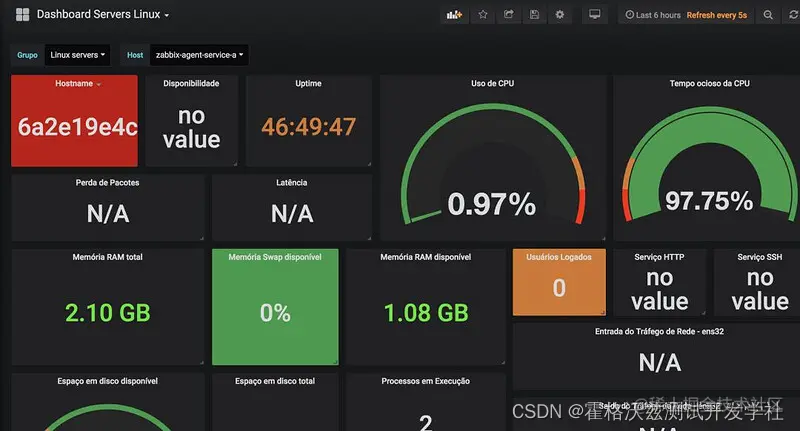The image size is (800, 431).
Task: Click the CPU usage value 0.97%
Action: pyautogui.click(x=492, y=204)
